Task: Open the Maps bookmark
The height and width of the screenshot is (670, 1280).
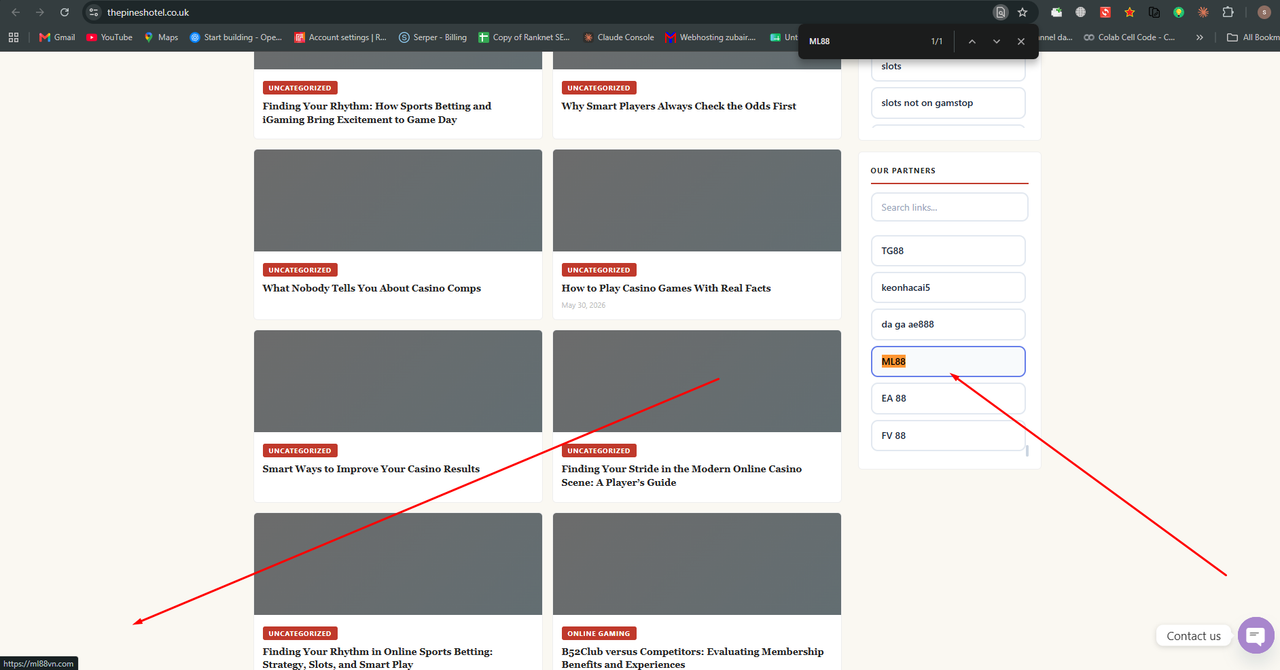Action: (161, 37)
